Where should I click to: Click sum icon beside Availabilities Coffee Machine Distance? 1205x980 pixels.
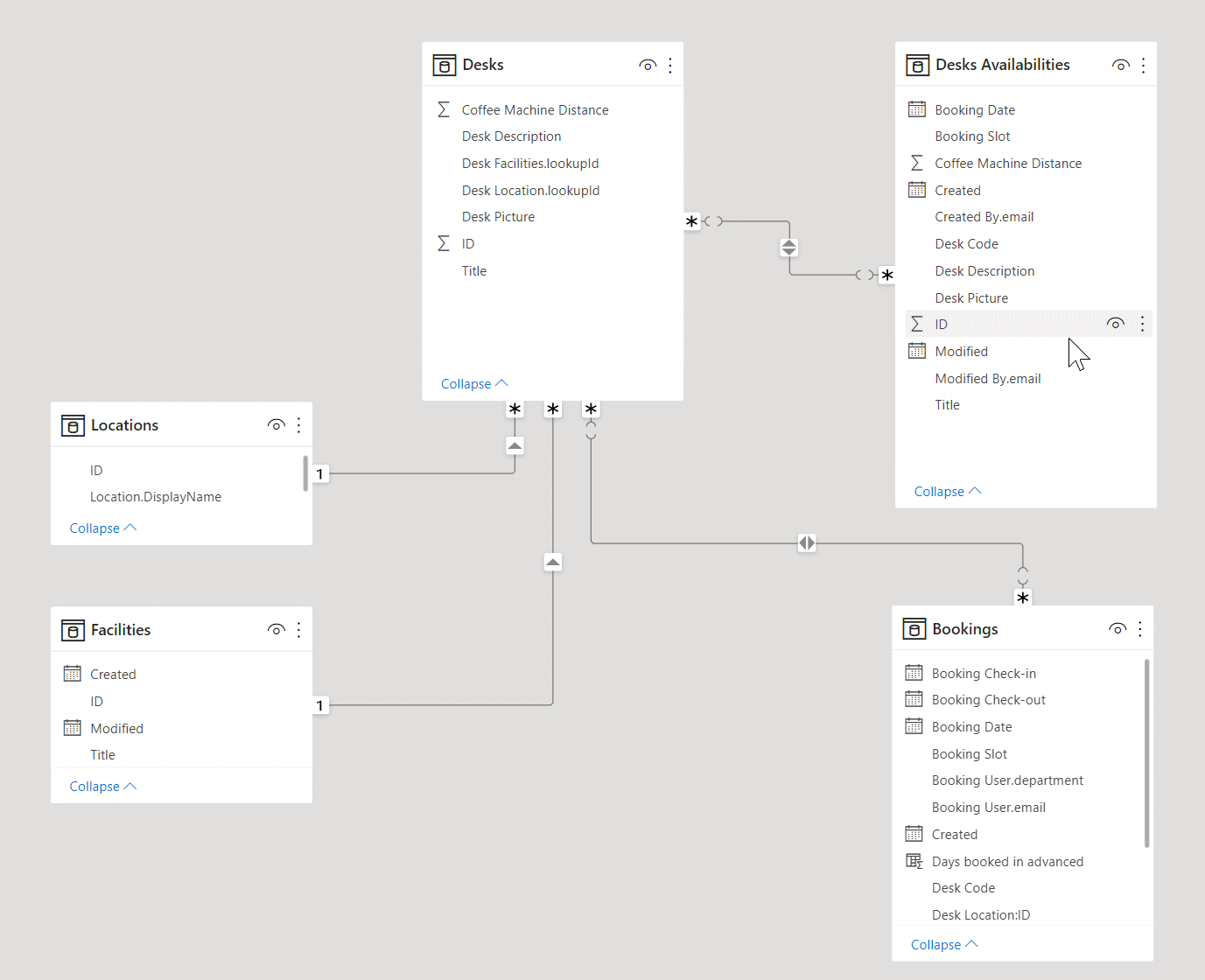click(x=917, y=163)
